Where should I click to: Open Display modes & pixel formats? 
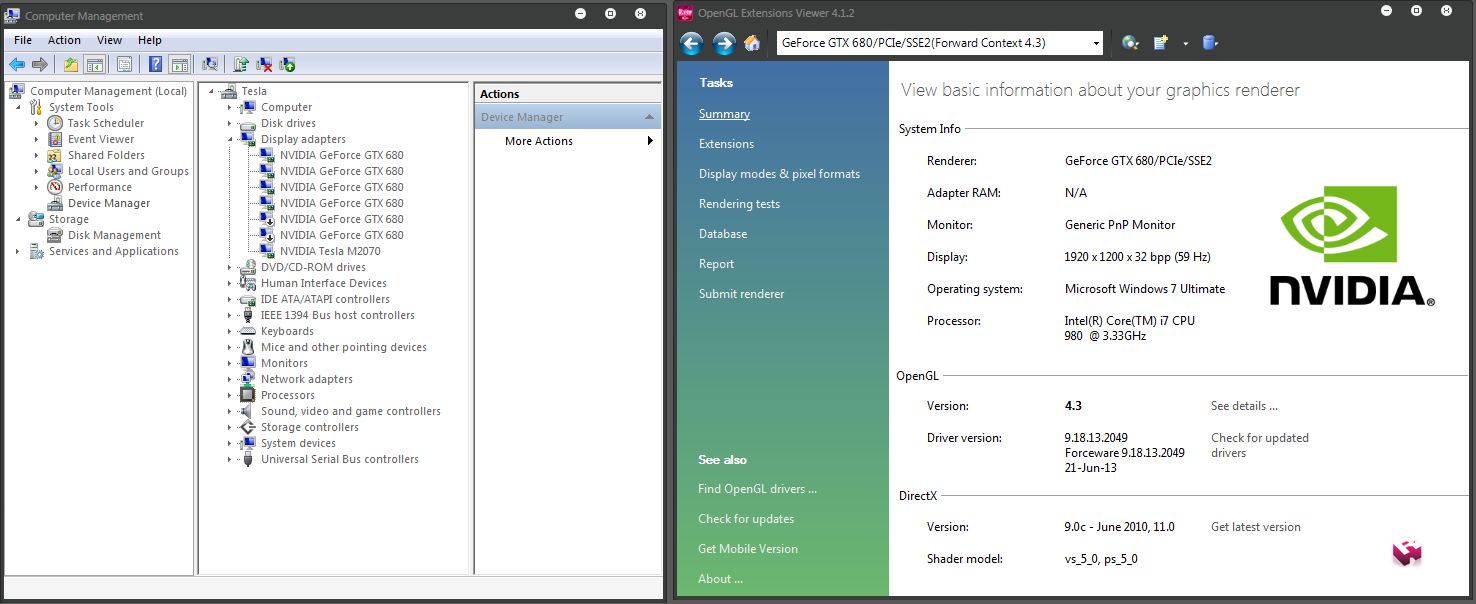pyautogui.click(x=779, y=174)
